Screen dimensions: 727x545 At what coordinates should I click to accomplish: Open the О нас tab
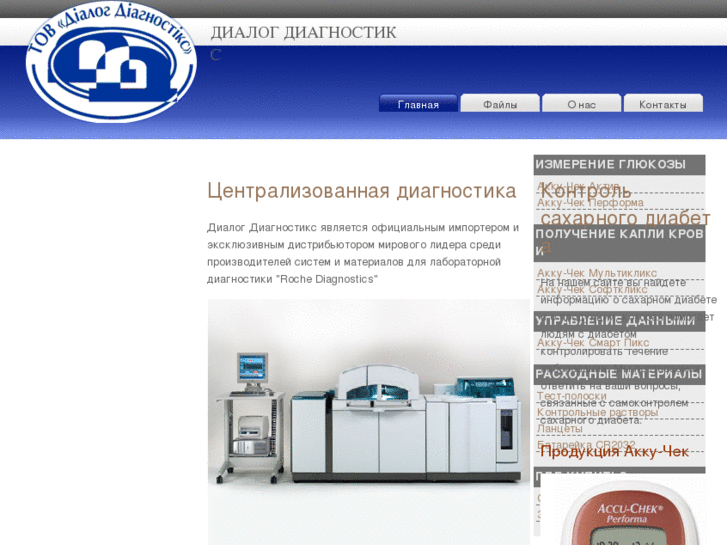(x=581, y=104)
